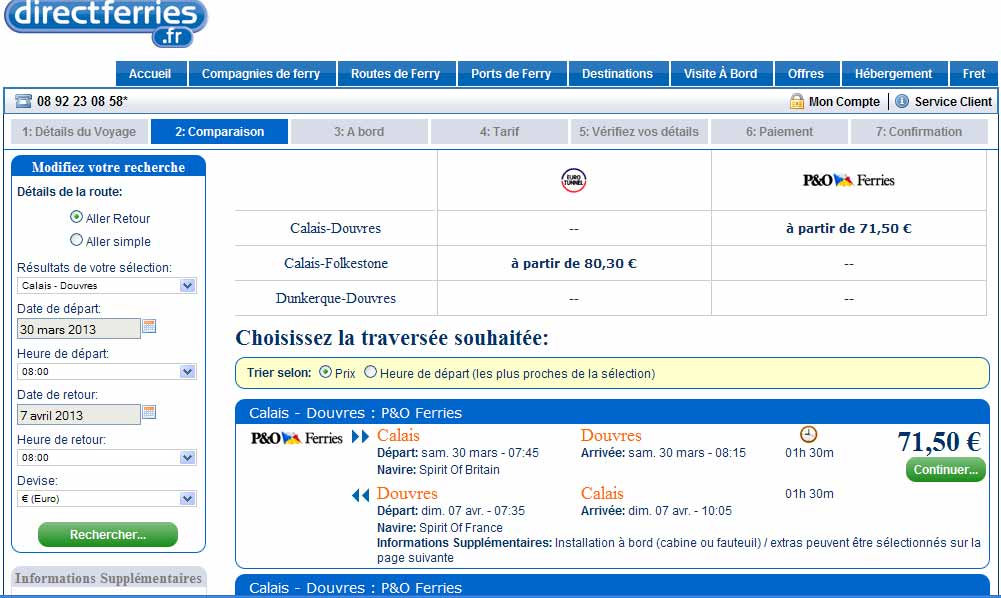The height and width of the screenshot is (598, 1001).
Task: Open calendar icon for Date de départ
Action: [x=149, y=326]
